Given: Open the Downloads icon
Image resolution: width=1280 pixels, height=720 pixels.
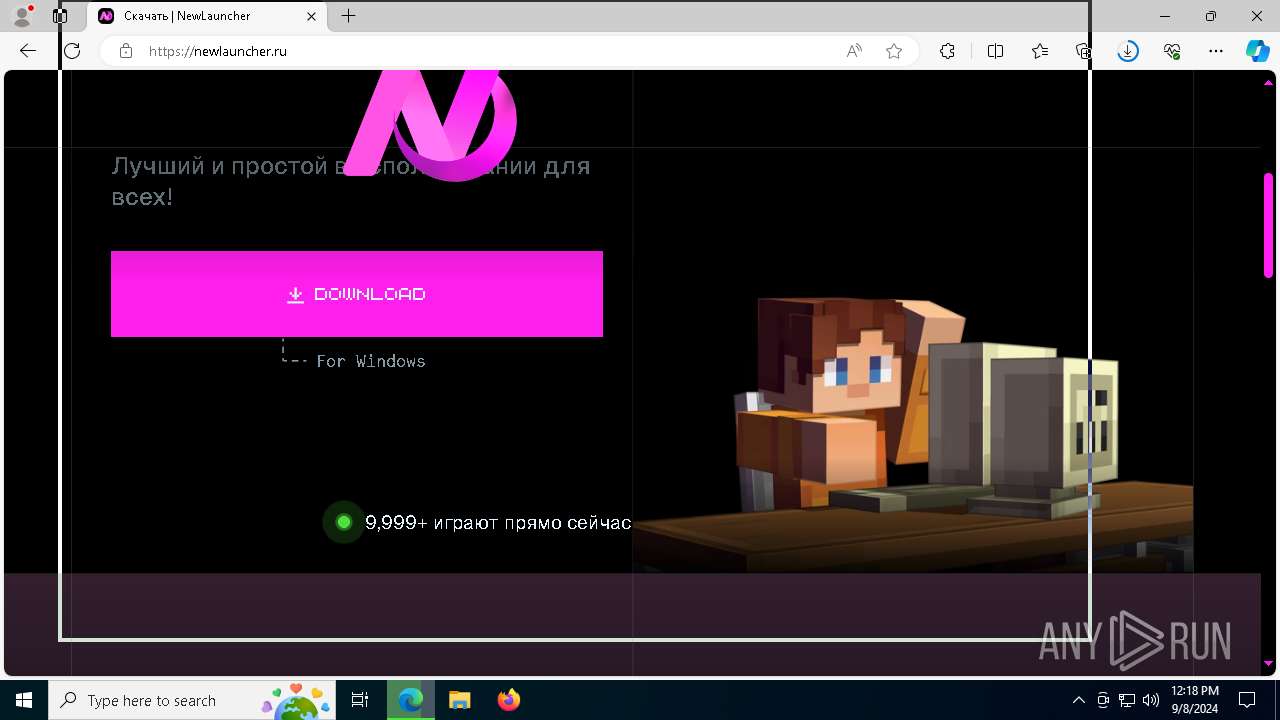Looking at the screenshot, I should click(1128, 51).
